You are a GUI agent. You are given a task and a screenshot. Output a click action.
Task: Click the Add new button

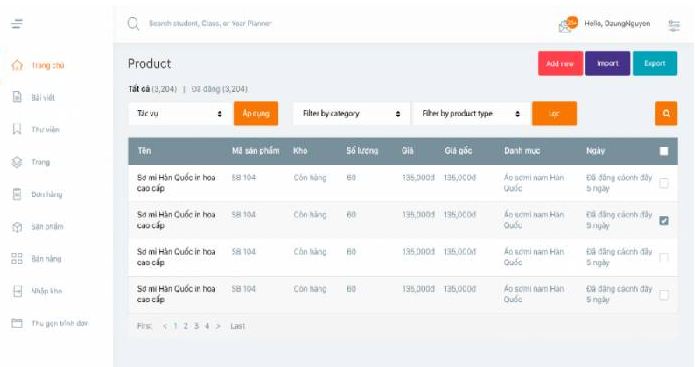click(x=560, y=63)
